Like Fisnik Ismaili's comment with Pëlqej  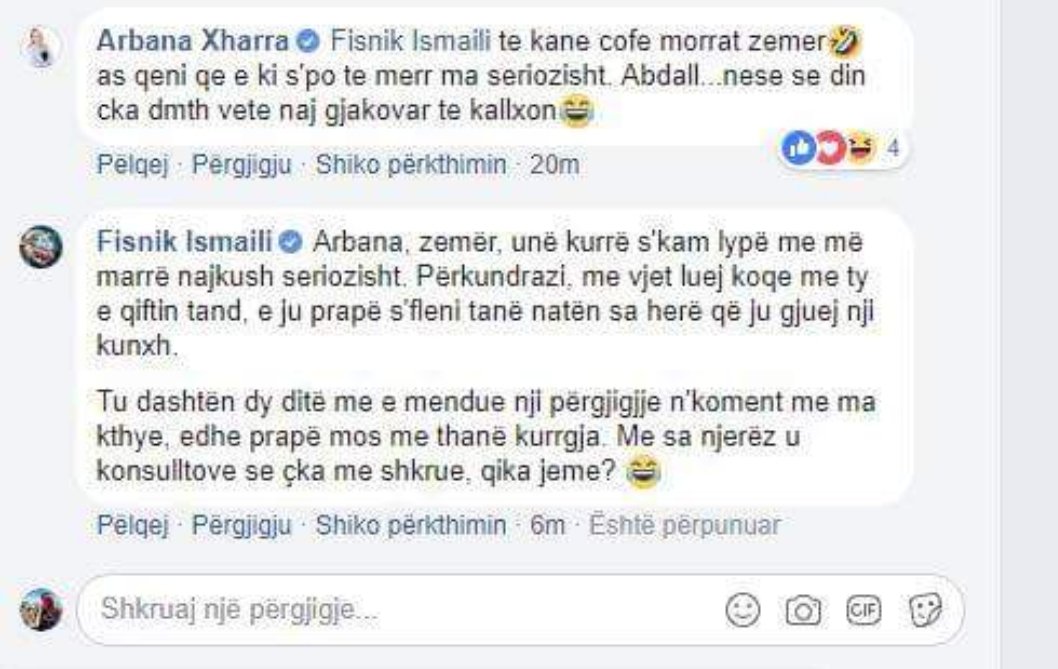[136, 524]
